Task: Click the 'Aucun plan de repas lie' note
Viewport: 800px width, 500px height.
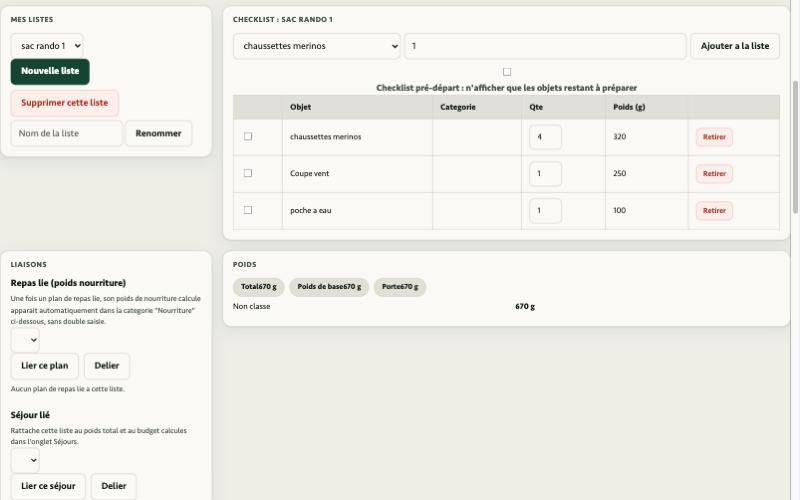Action: (67, 389)
